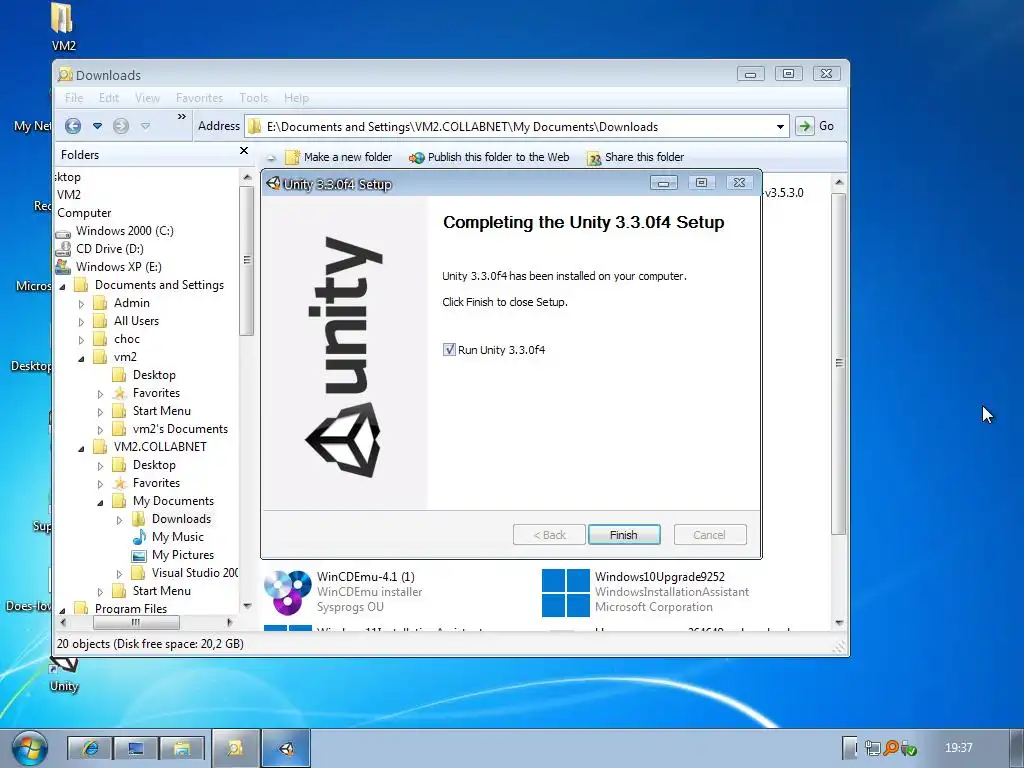Select Computer in folder tree
The height and width of the screenshot is (768, 1024).
point(84,213)
